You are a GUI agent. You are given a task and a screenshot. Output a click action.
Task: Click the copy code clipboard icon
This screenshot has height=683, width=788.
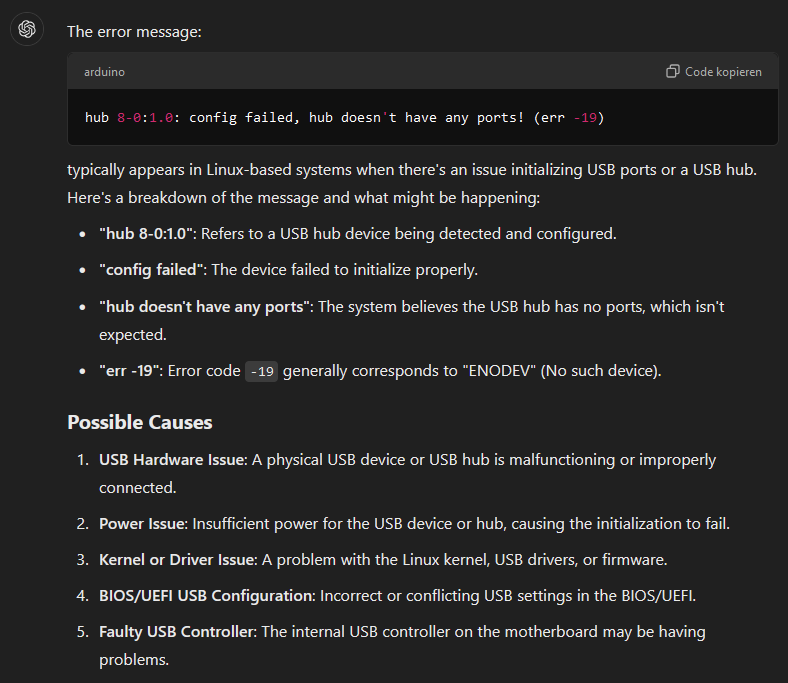click(673, 72)
